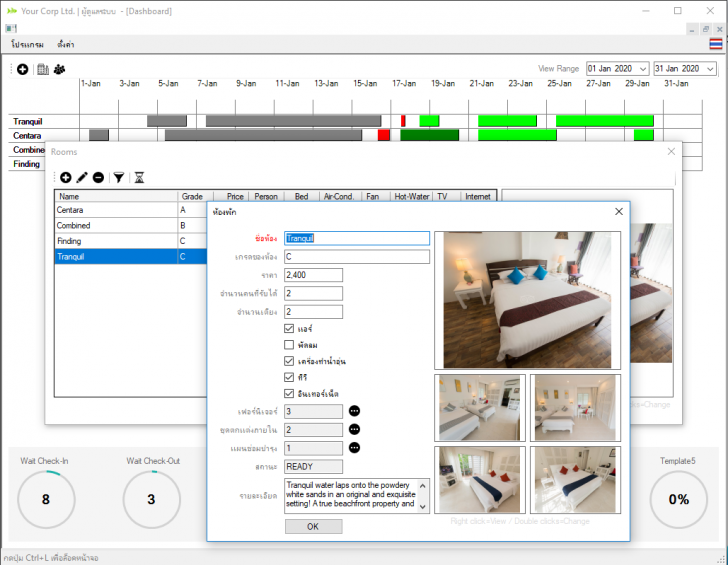Open furniture details ellipsis button beside value 3
The height and width of the screenshot is (565, 728).
(x=354, y=411)
